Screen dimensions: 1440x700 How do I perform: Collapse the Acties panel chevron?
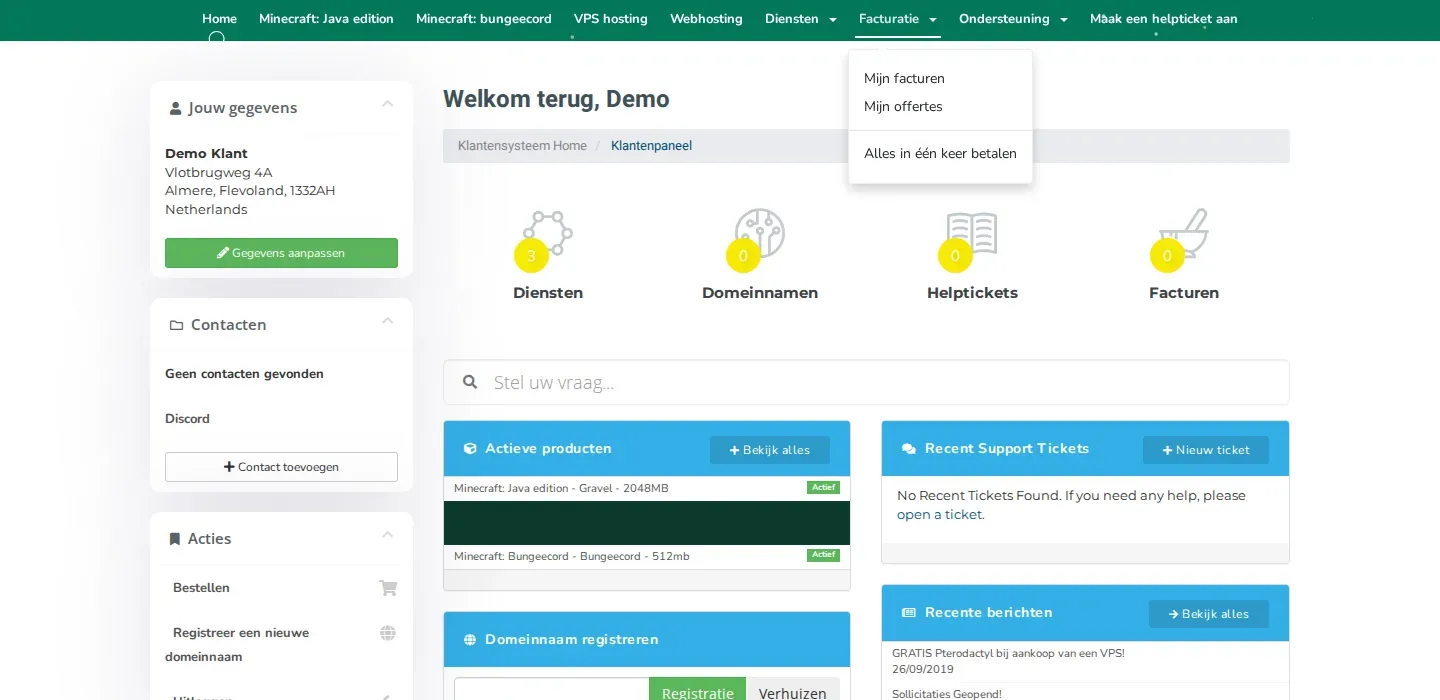pyautogui.click(x=388, y=535)
